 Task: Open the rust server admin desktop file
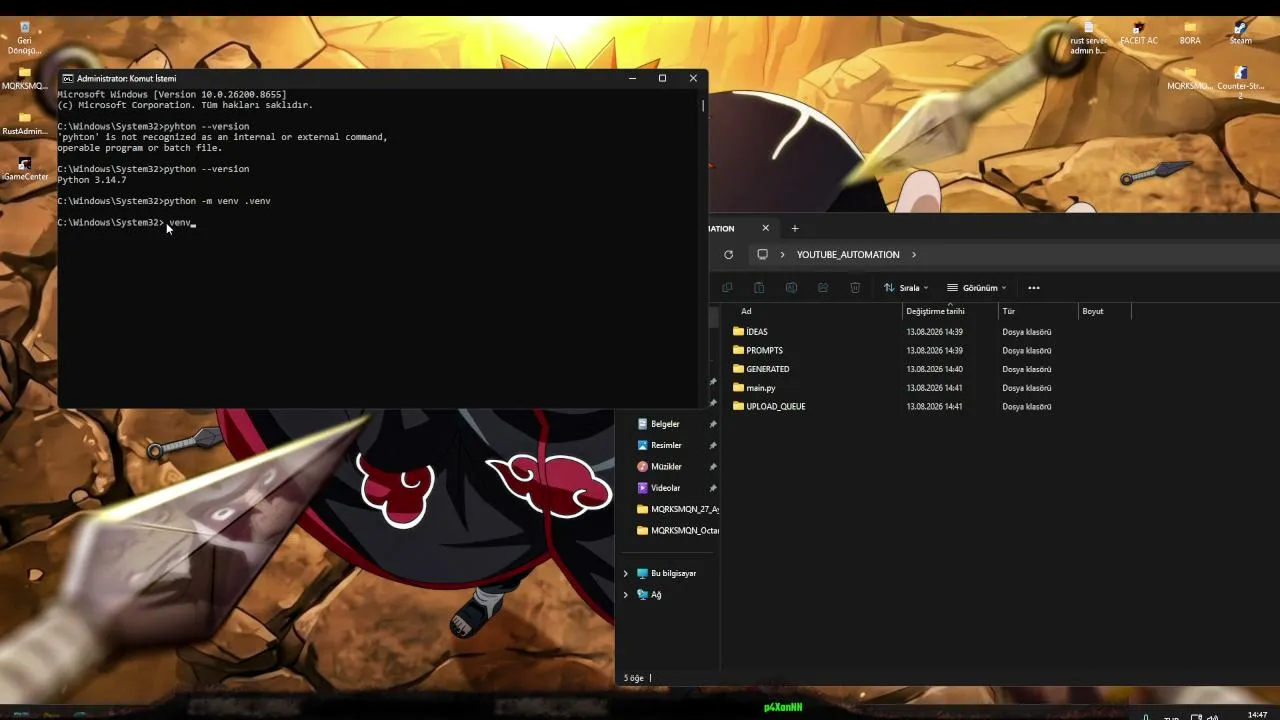1089,38
